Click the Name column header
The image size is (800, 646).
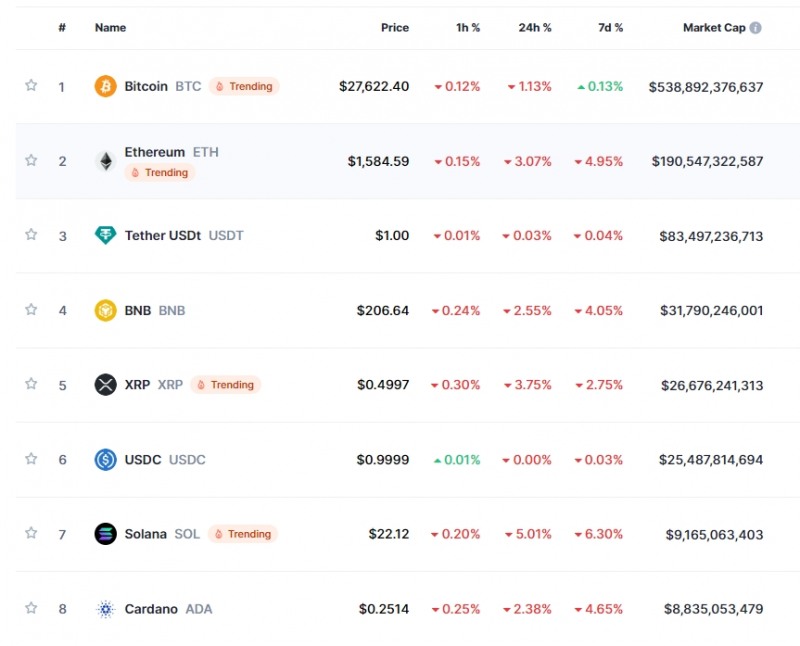point(109,27)
